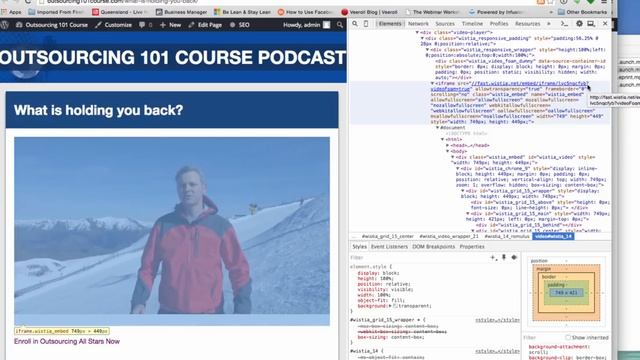The height and width of the screenshot is (360, 640).
Task: Toggle DevTools device mode phone icon
Action: pyautogui.click(x=366, y=24)
